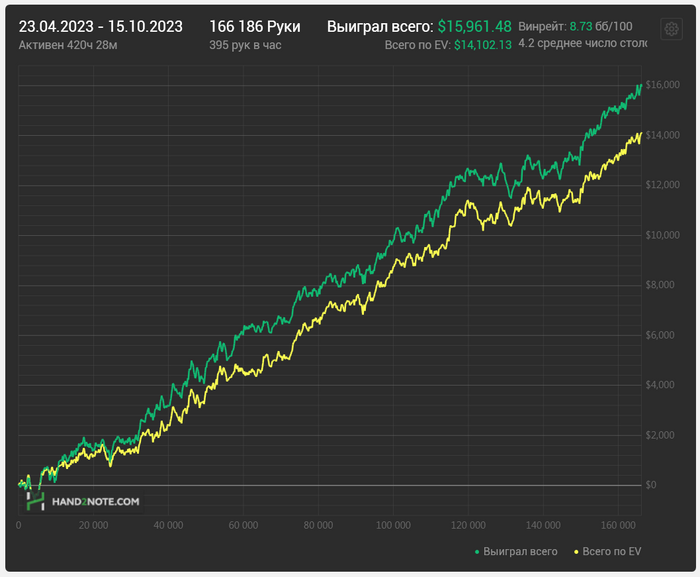Click the $0 y-axis label
This screenshot has height=577, width=700.
pyautogui.click(x=651, y=485)
